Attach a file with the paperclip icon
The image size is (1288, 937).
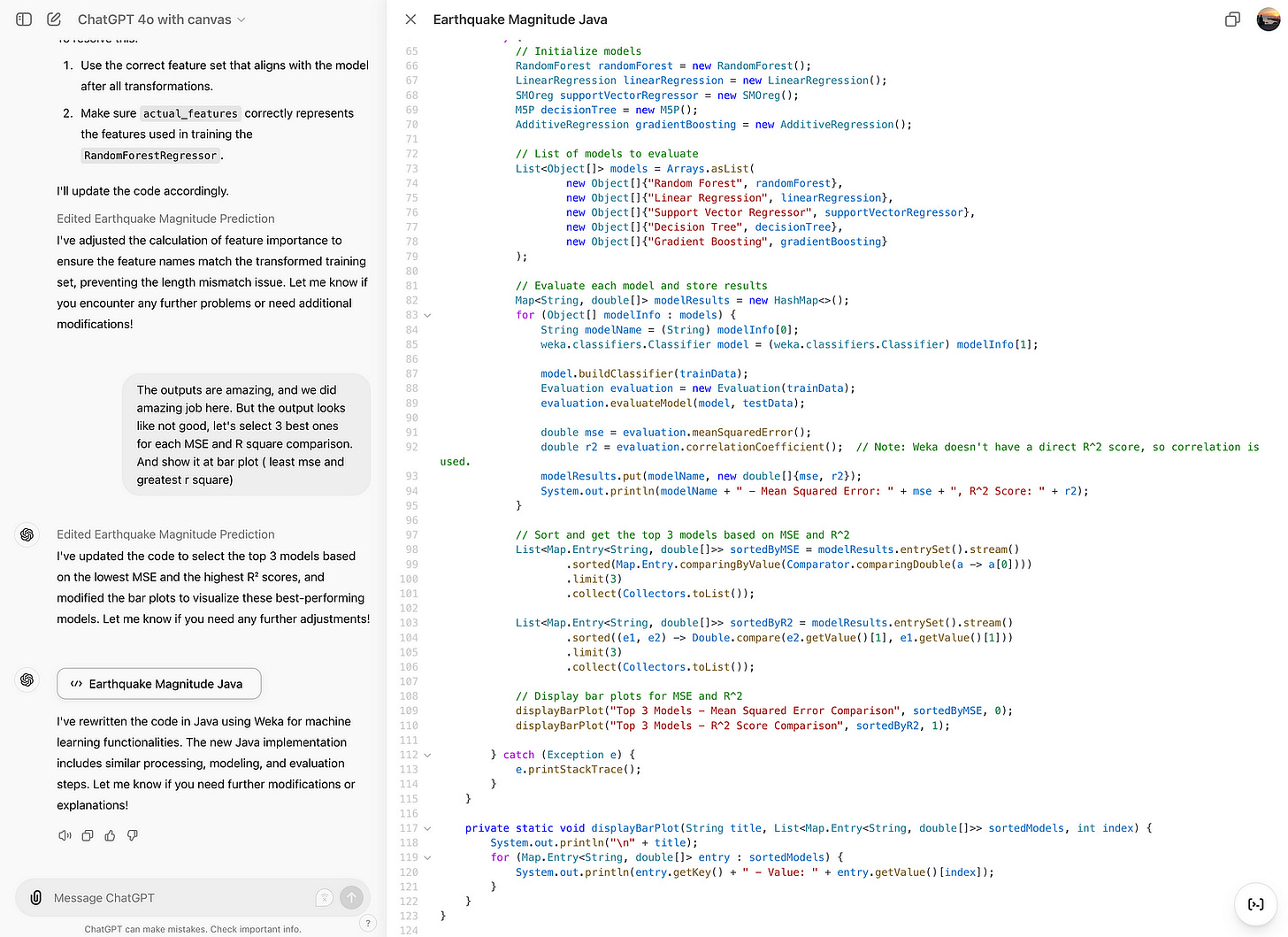35,897
